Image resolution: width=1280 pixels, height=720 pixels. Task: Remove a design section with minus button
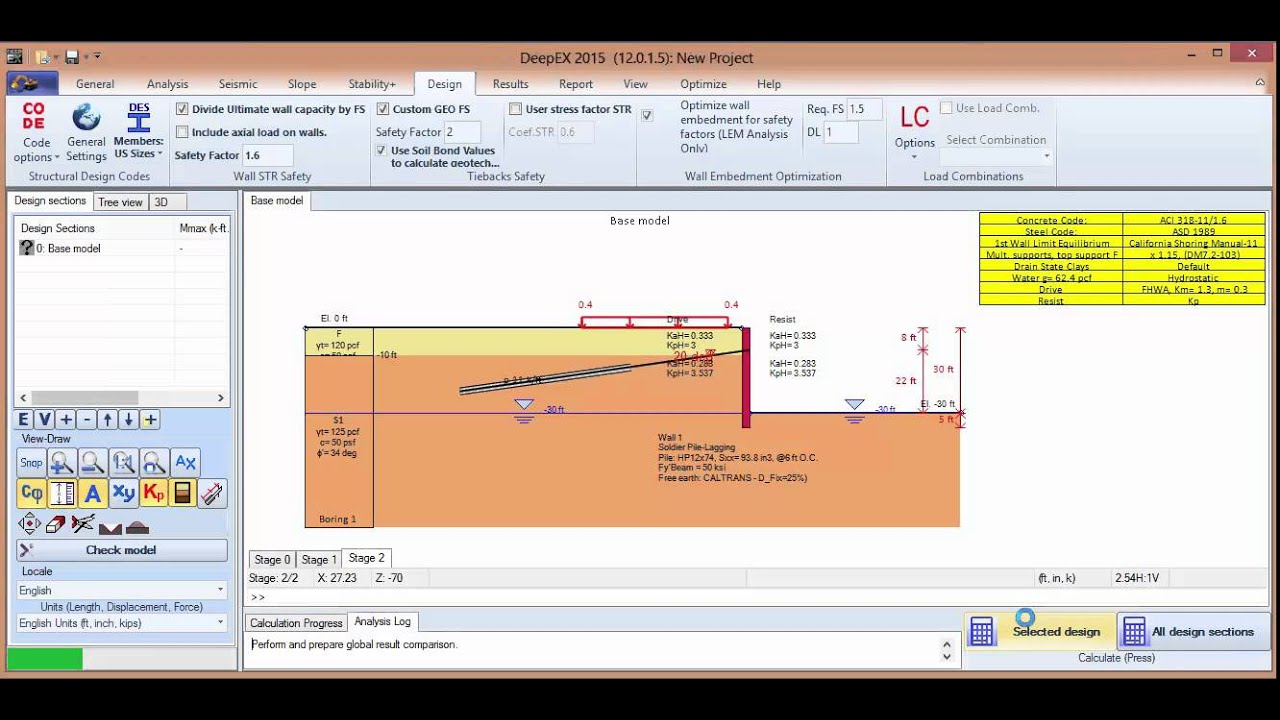coord(87,420)
